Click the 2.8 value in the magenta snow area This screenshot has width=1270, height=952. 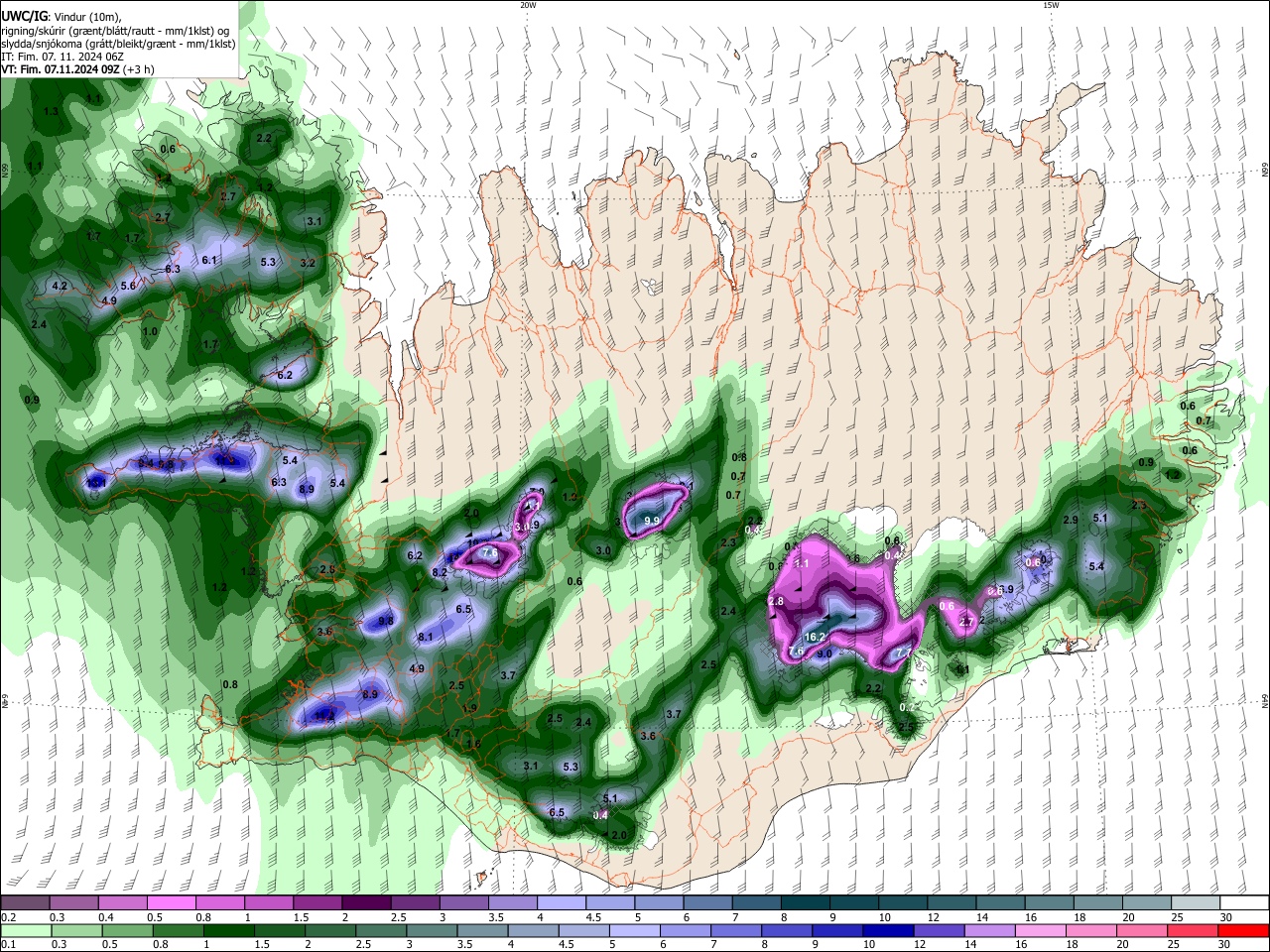(776, 602)
